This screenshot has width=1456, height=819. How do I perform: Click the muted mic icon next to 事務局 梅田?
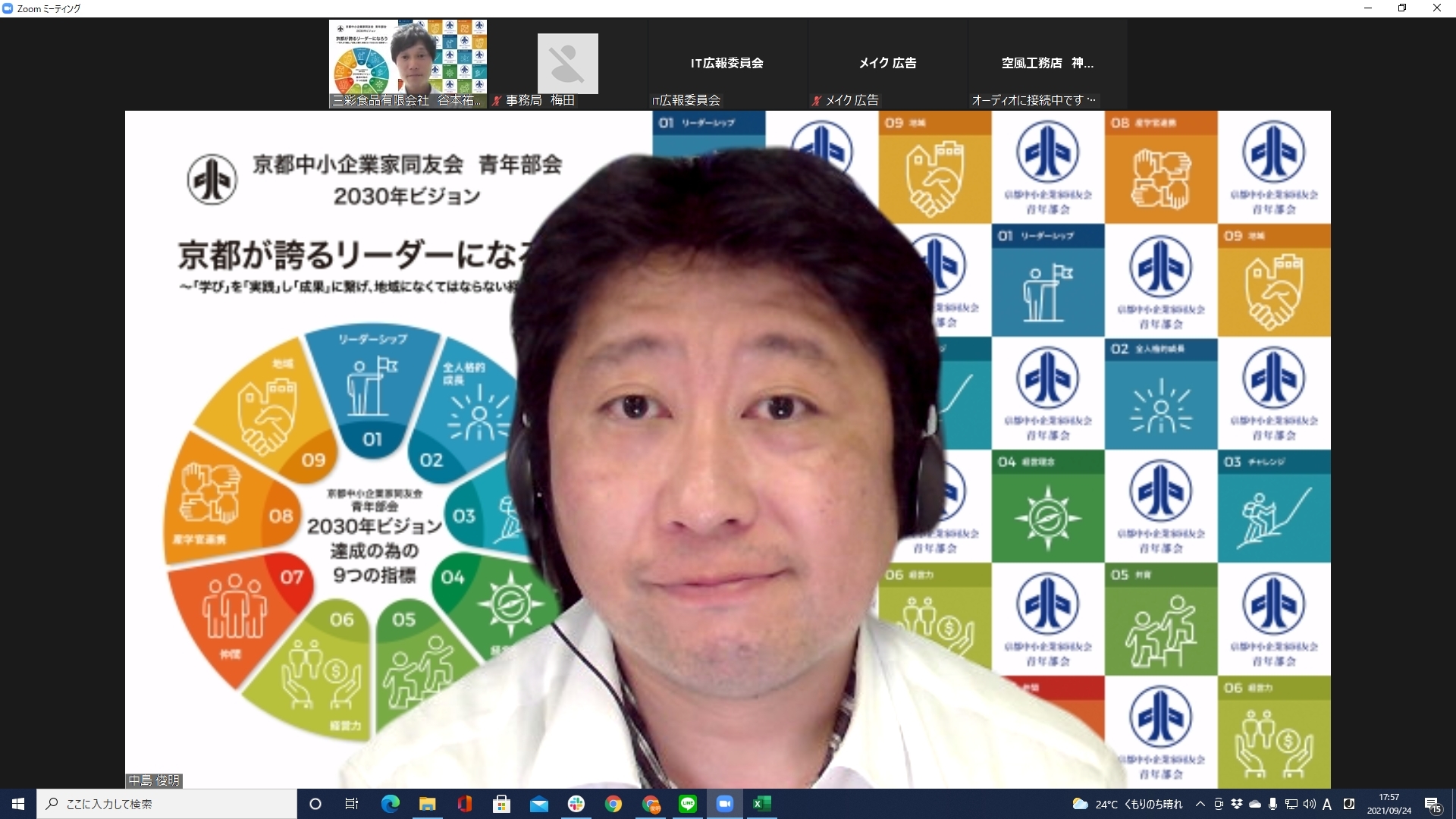point(497,100)
